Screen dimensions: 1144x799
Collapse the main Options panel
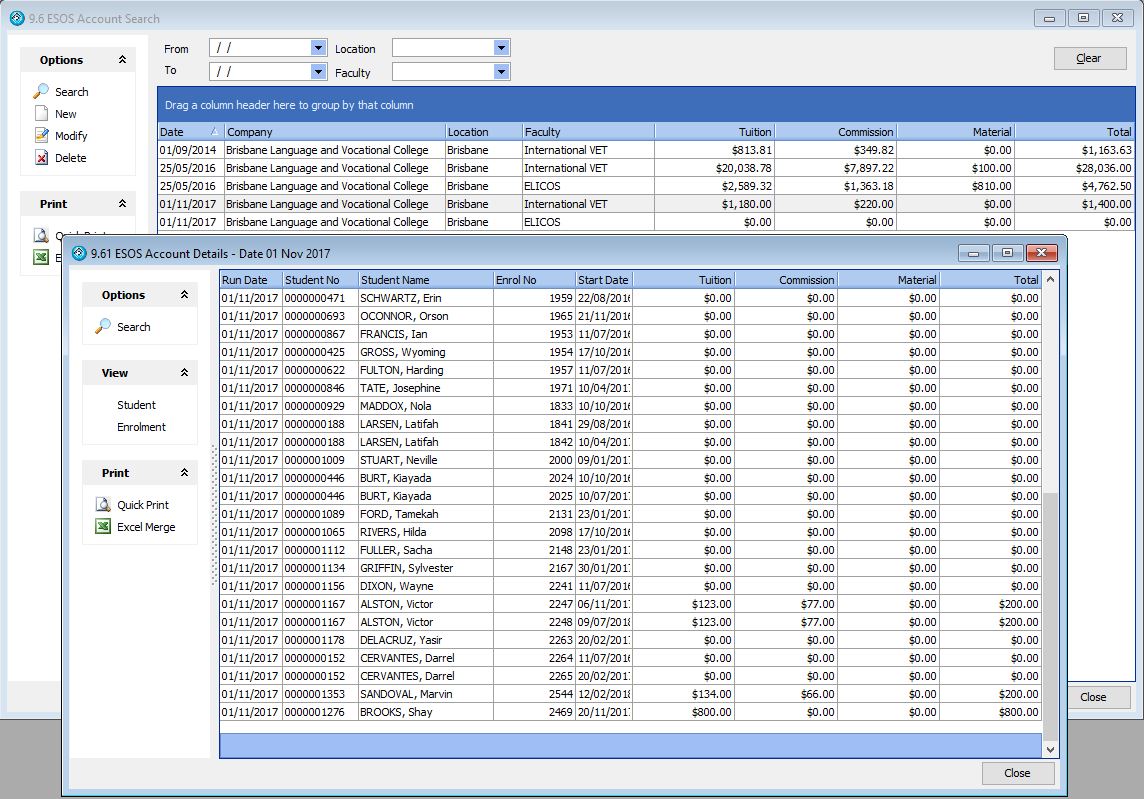click(122, 60)
